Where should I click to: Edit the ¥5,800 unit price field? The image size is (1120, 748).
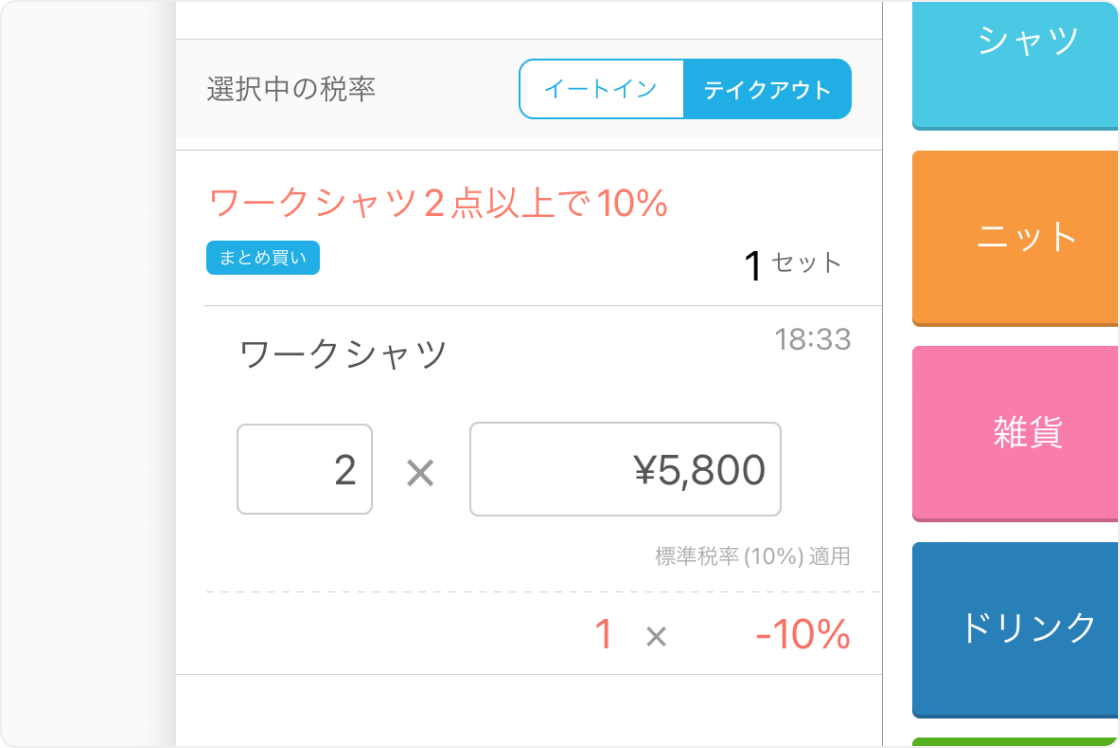pos(625,469)
